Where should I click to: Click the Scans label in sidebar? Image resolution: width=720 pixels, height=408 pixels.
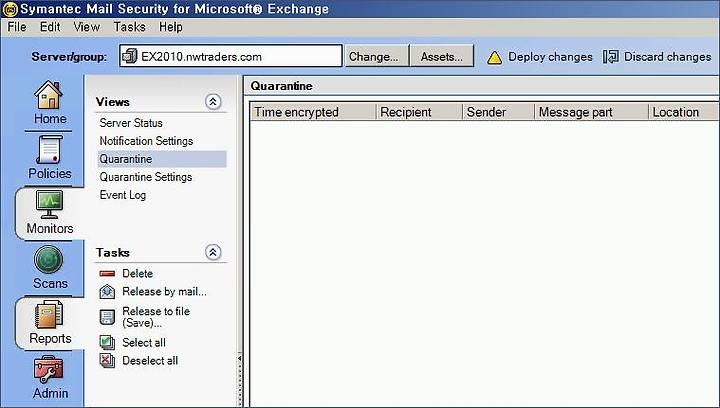point(50,283)
